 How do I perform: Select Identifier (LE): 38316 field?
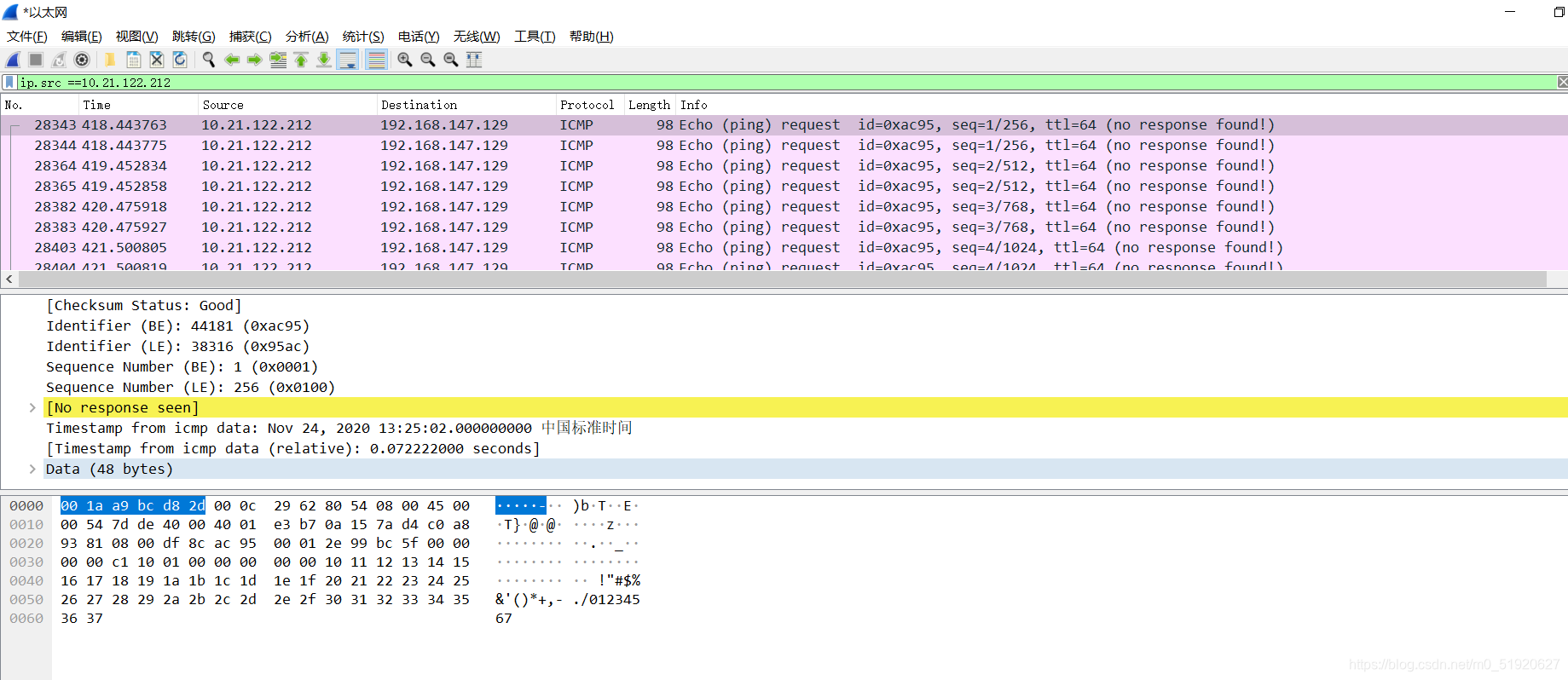[x=178, y=346]
